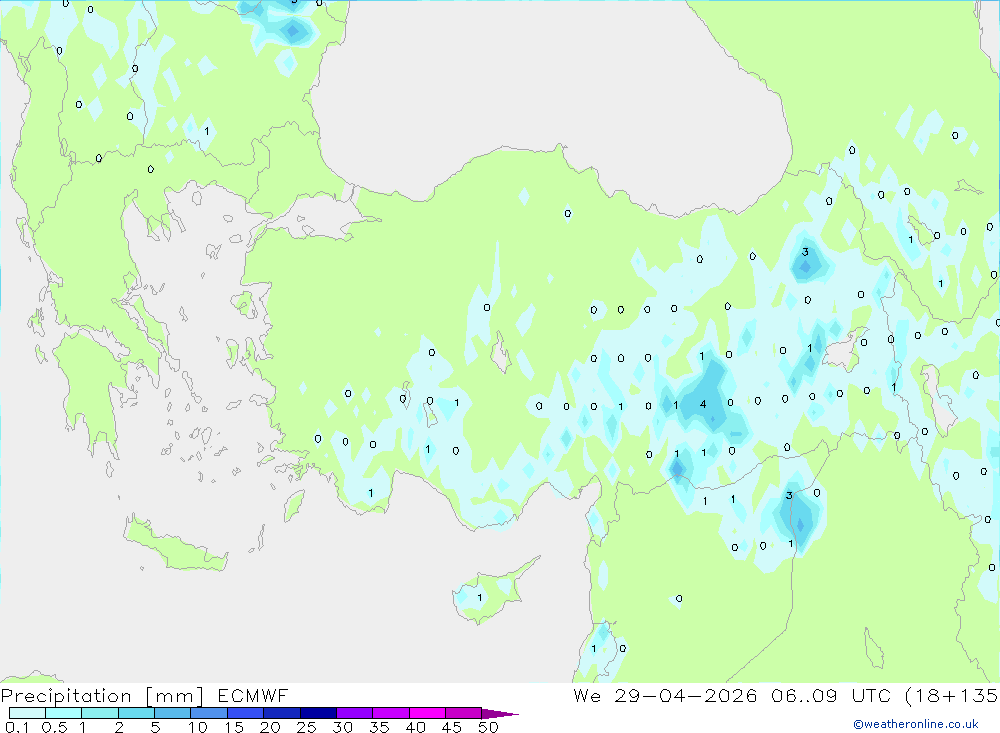The height and width of the screenshot is (733, 1000).
Task: Click the date '29-04-2026' text
Action: click(x=686, y=695)
